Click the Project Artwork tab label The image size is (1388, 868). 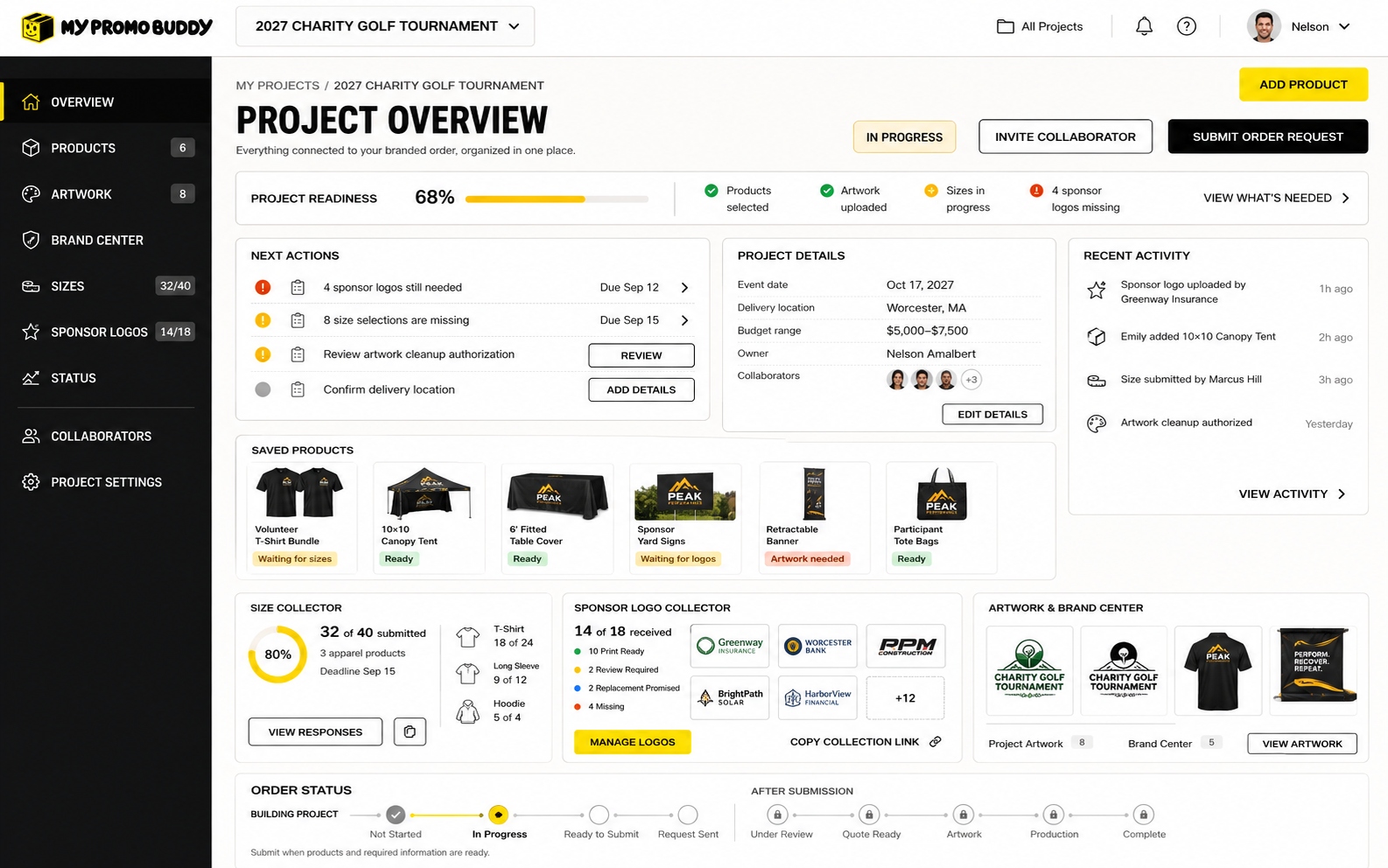pos(1026,744)
